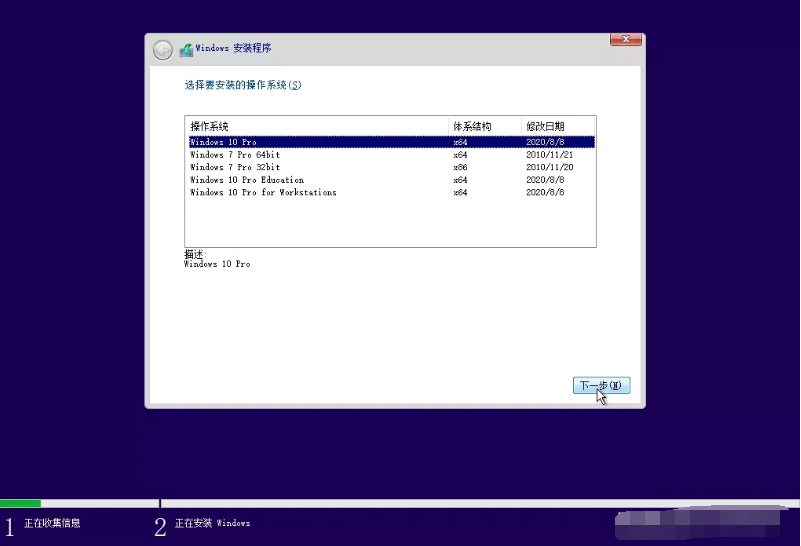The image size is (801, 546).
Task: Click the 修改日期 column header
Action: [558, 126]
